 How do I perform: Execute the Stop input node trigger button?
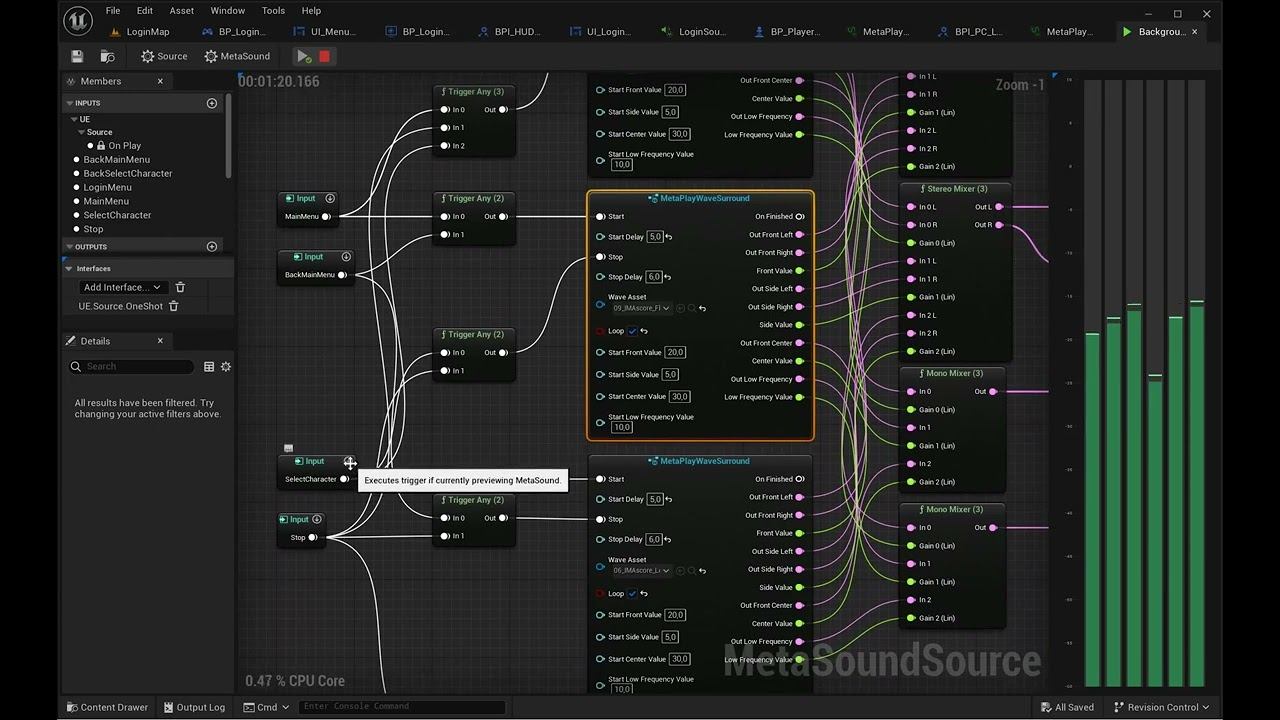pos(317,519)
